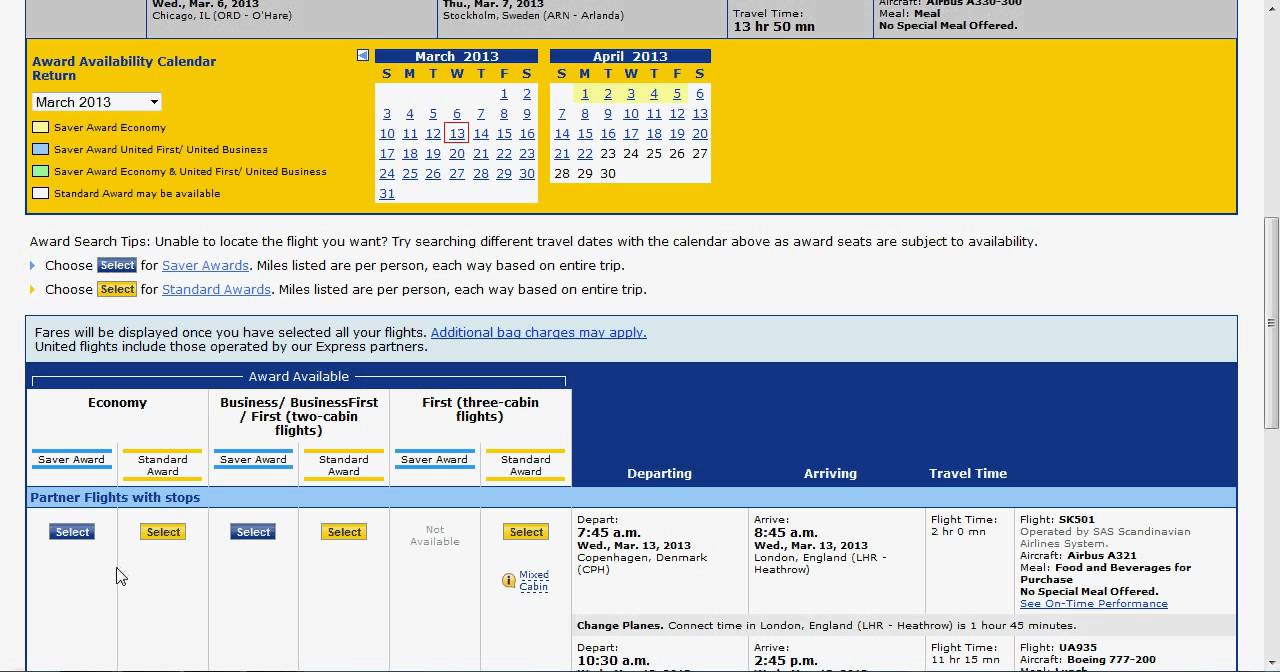Open the Mixed Cabin link
The height and width of the screenshot is (672, 1280).
[534, 581]
